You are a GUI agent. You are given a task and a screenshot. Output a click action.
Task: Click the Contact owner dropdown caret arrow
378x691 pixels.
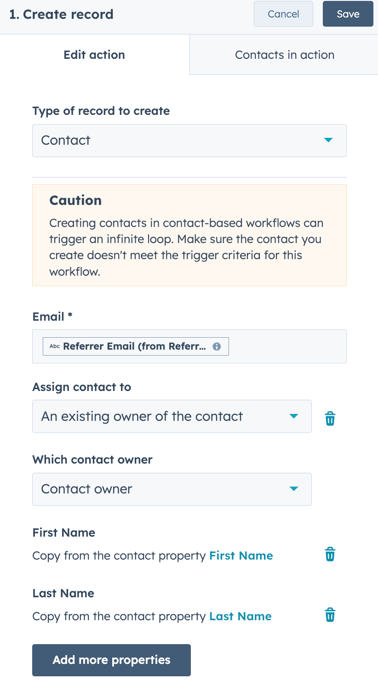coord(294,489)
